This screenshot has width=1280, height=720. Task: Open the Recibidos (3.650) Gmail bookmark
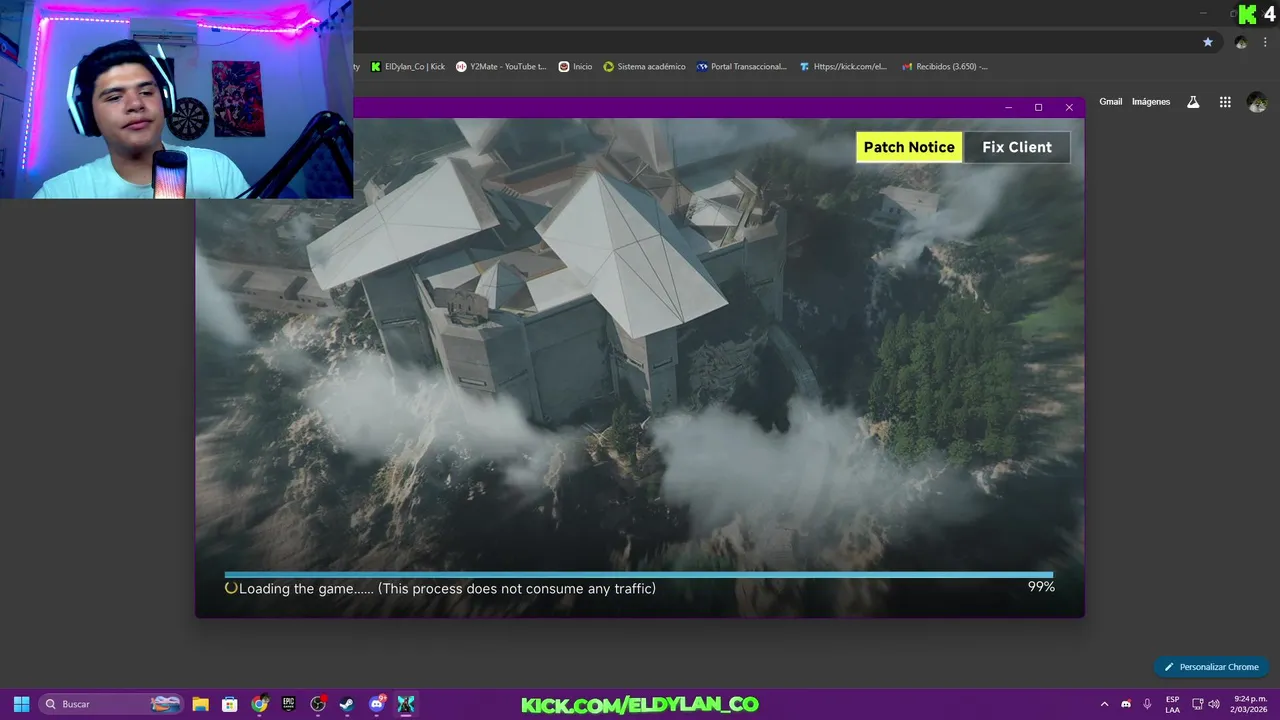tap(944, 67)
